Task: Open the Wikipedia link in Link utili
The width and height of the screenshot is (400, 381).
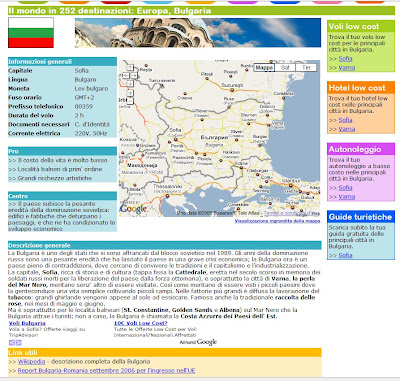Action: coord(32,362)
